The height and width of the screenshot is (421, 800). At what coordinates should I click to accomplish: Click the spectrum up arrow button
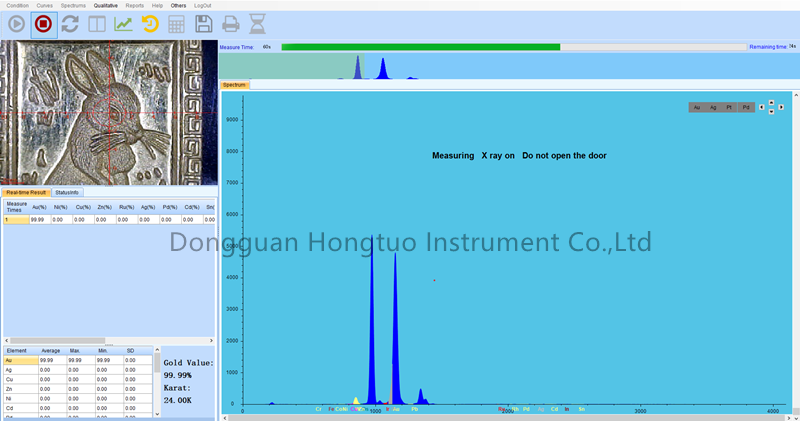(x=771, y=103)
